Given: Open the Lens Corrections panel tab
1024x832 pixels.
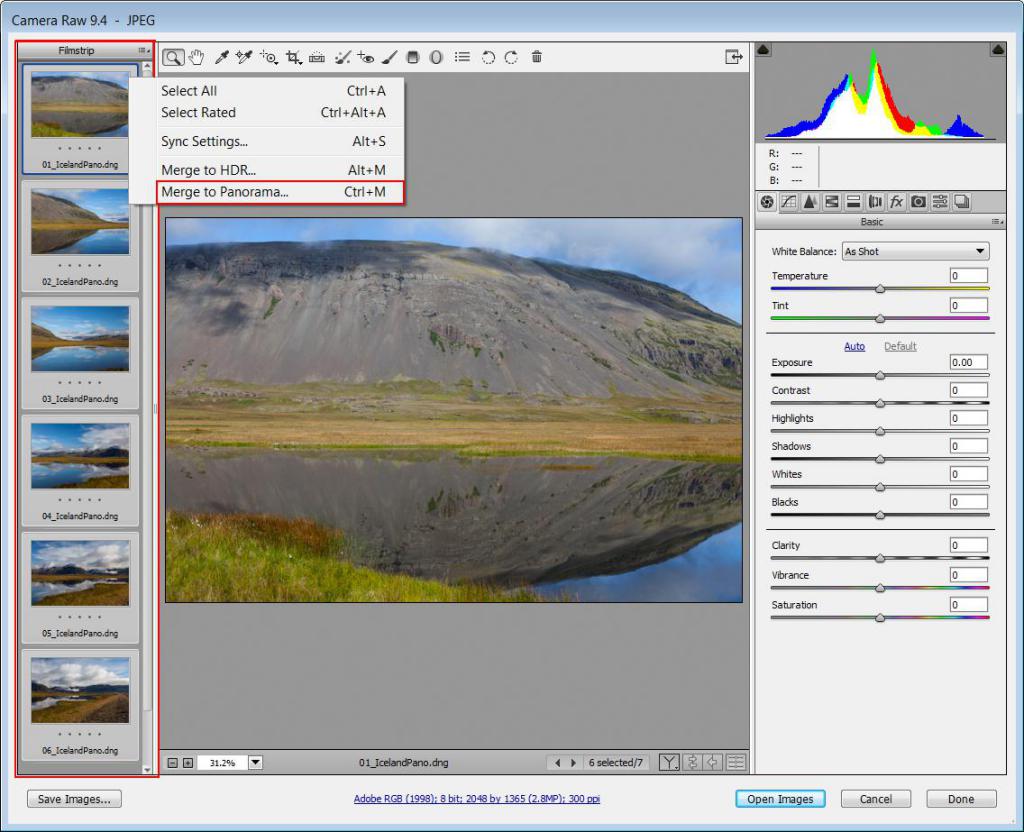Looking at the screenshot, I should click(x=874, y=202).
